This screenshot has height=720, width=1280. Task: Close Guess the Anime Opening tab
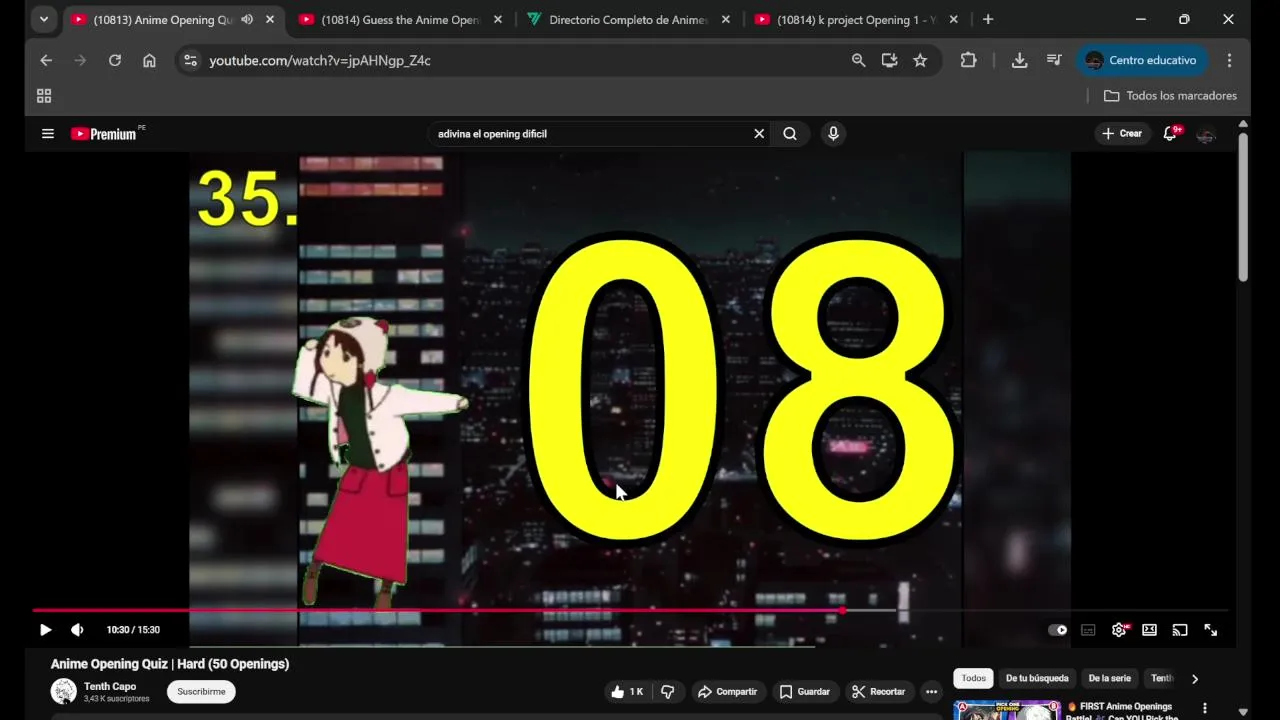(498, 19)
